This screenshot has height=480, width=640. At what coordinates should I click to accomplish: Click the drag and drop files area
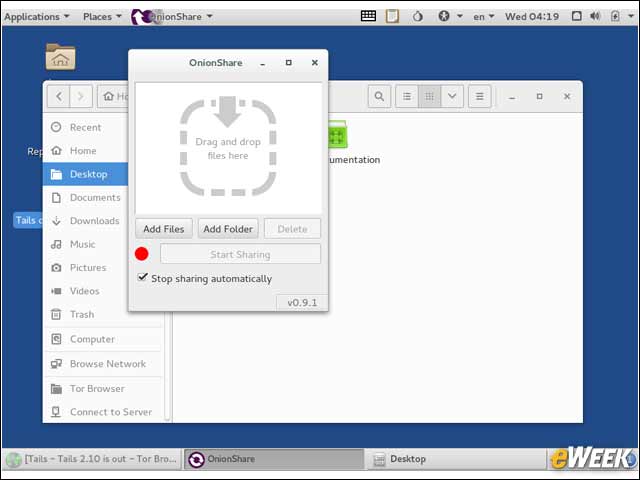pyautogui.click(x=228, y=148)
